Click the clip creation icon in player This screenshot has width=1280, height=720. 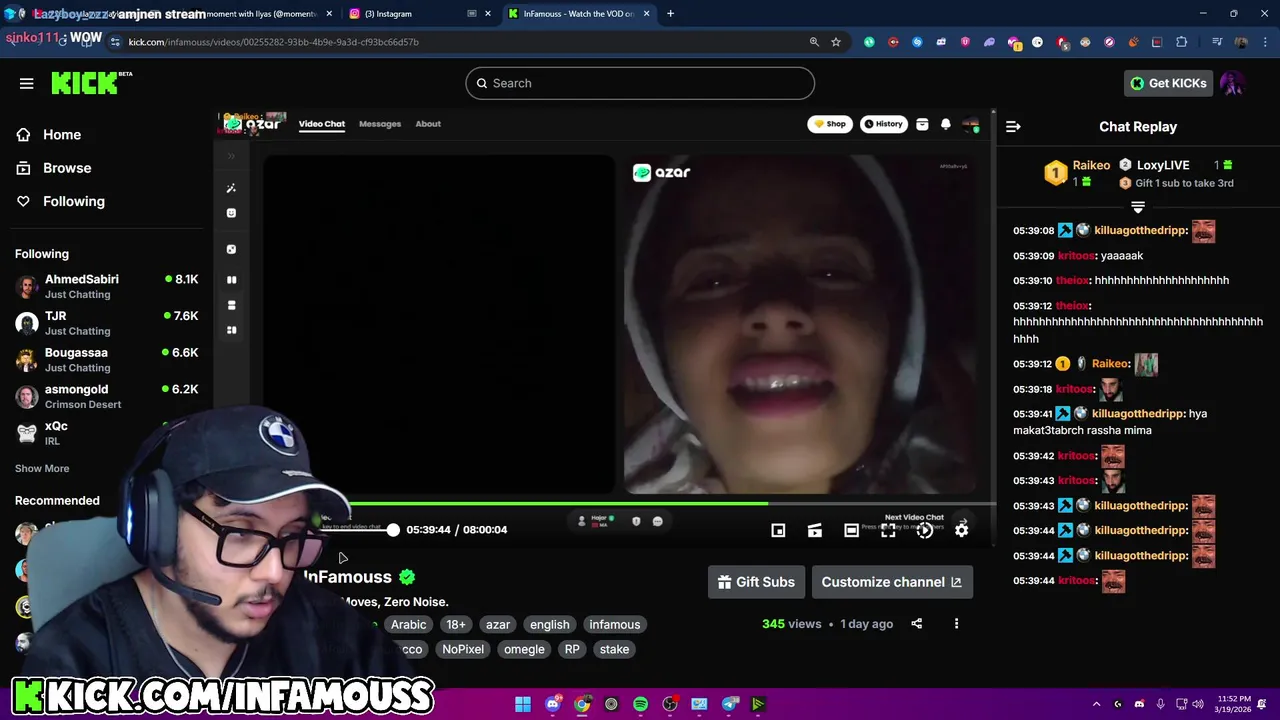815,531
